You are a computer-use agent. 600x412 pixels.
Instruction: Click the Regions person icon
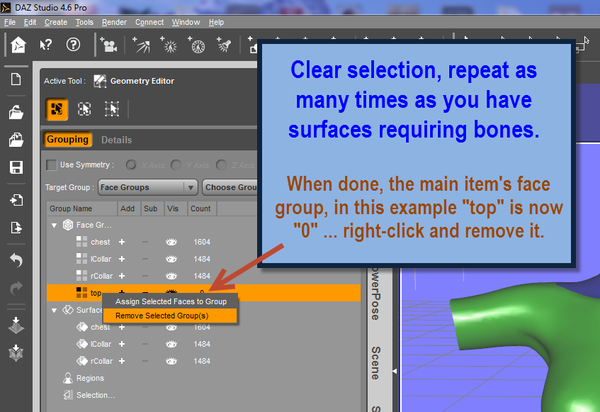(68, 378)
